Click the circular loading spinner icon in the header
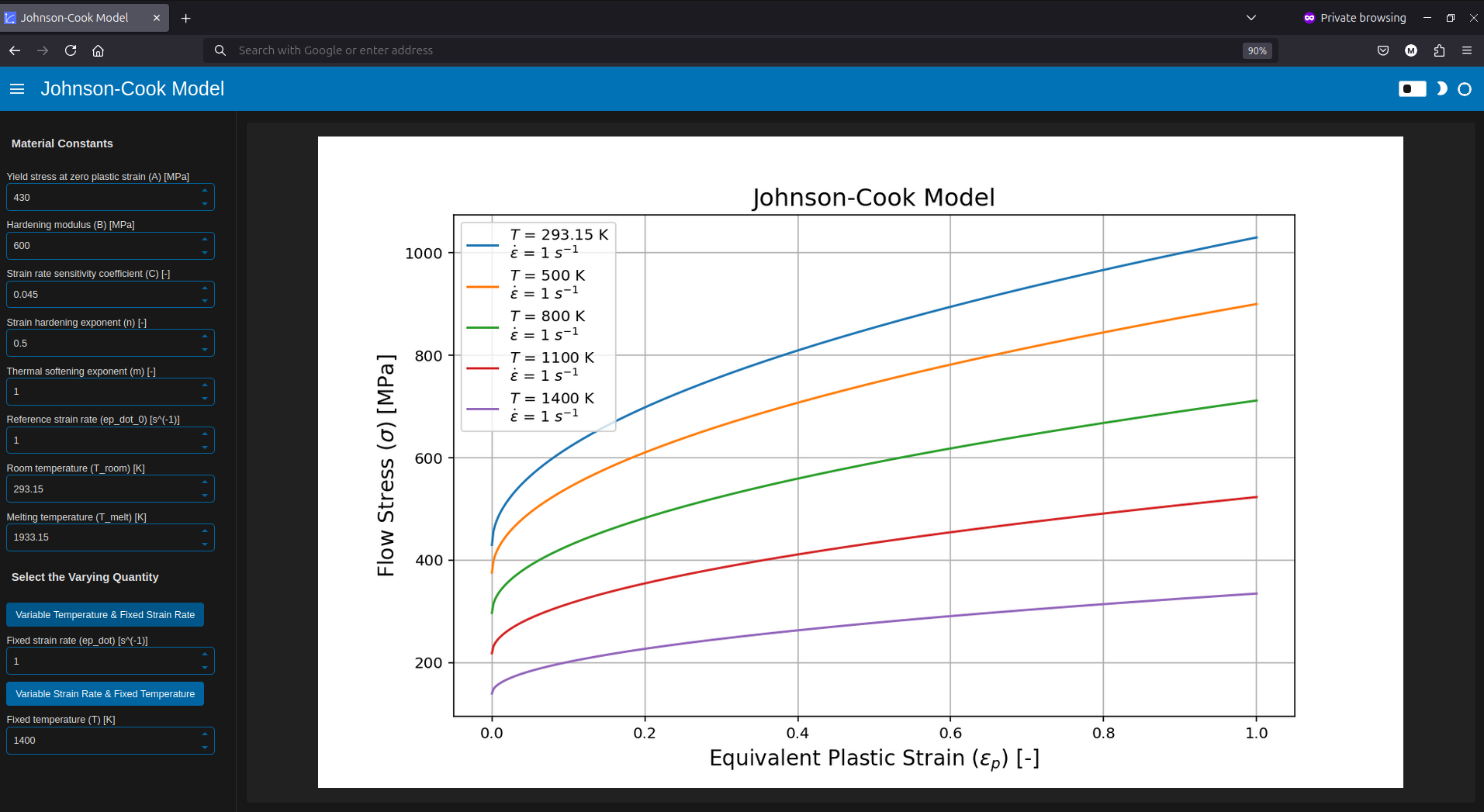1484x812 pixels. 1465,89
